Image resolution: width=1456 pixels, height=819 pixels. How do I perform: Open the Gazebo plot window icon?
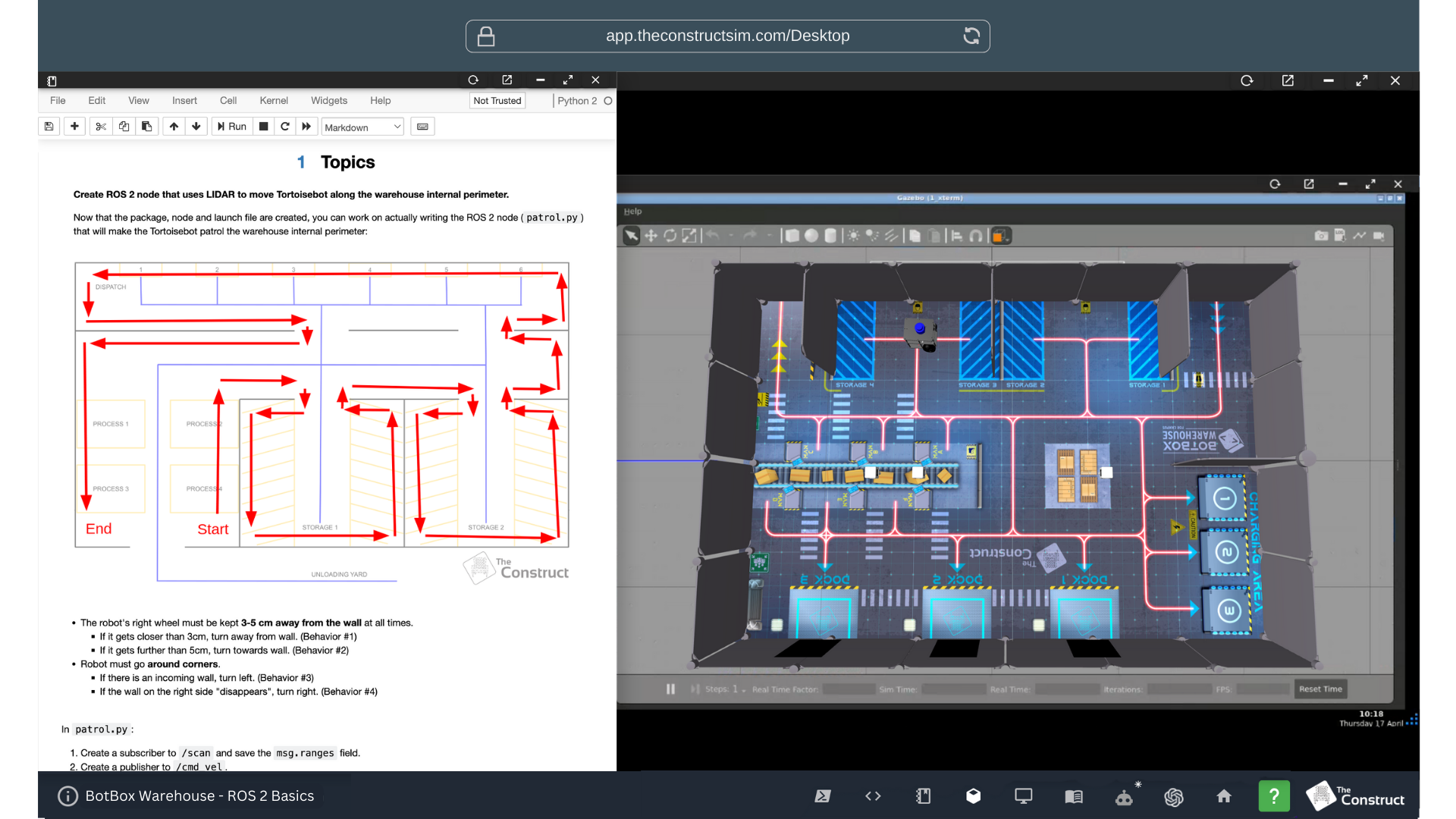[x=1359, y=236]
